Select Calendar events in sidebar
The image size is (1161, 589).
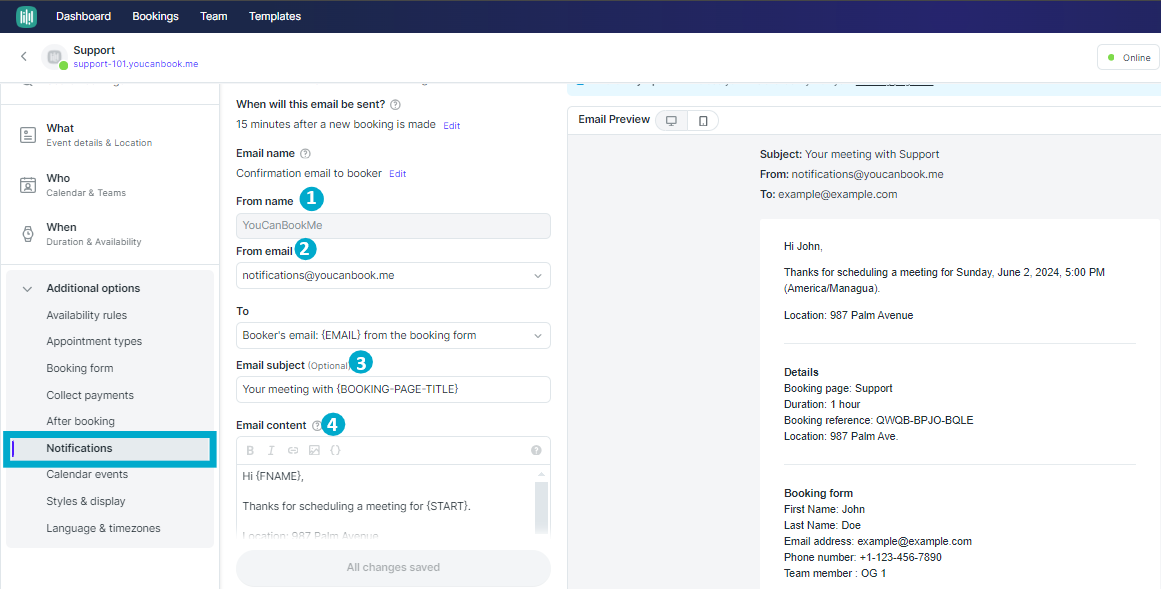[87, 474]
